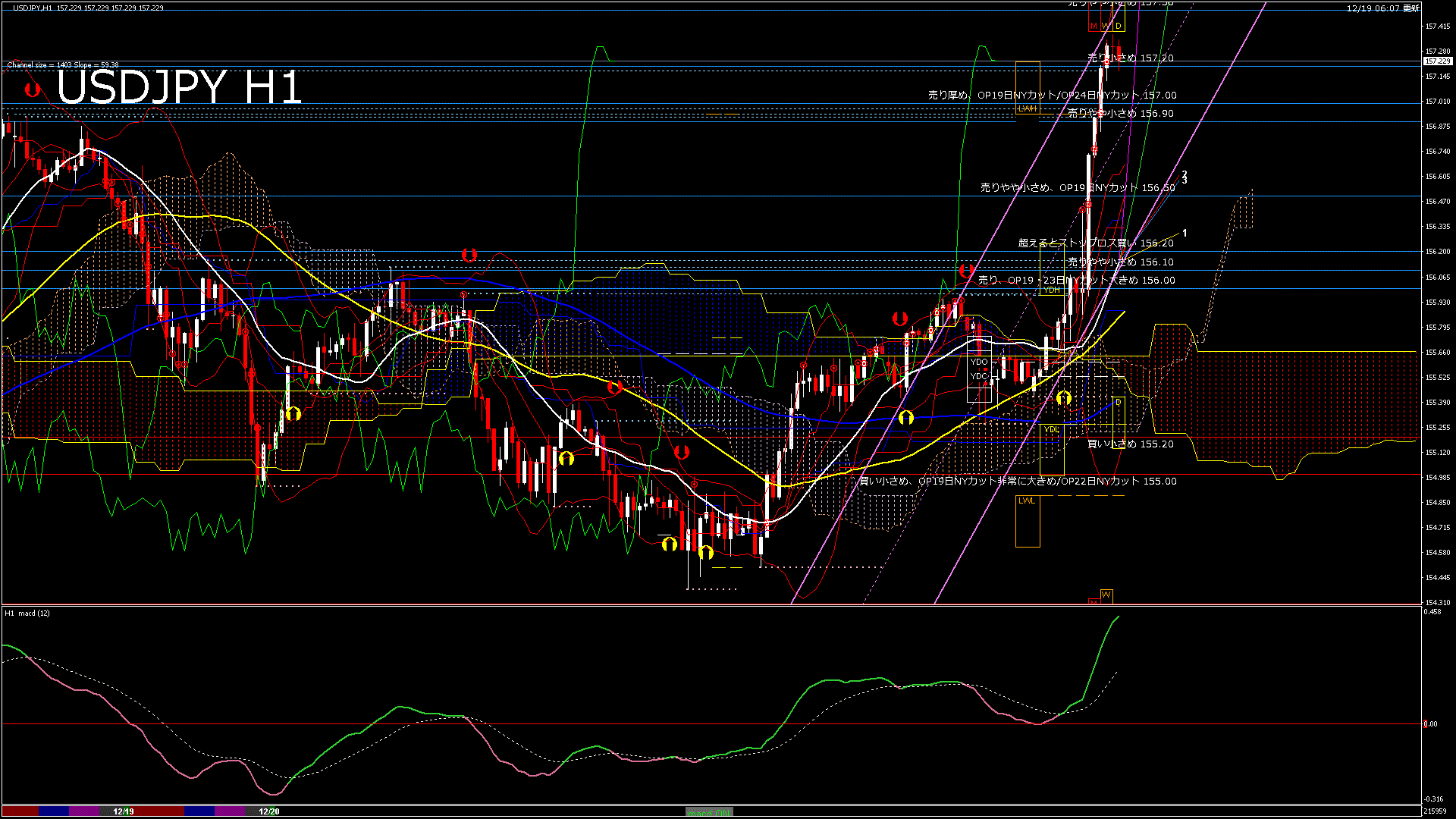Select the white W marker beside the M box
The image size is (1456, 819).
(1106, 26)
